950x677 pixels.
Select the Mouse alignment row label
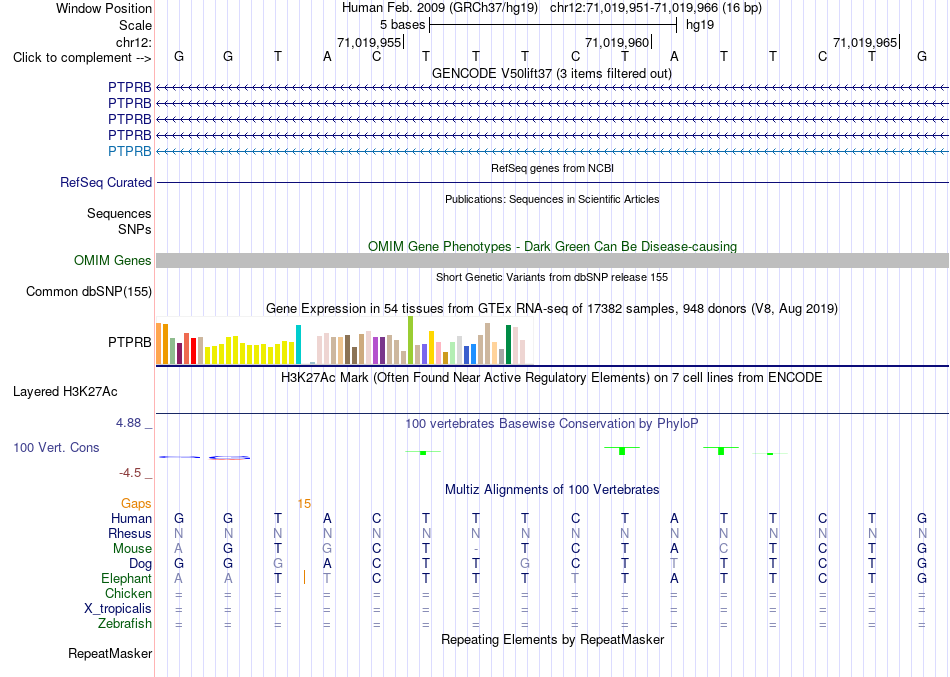tap(132, 549)
